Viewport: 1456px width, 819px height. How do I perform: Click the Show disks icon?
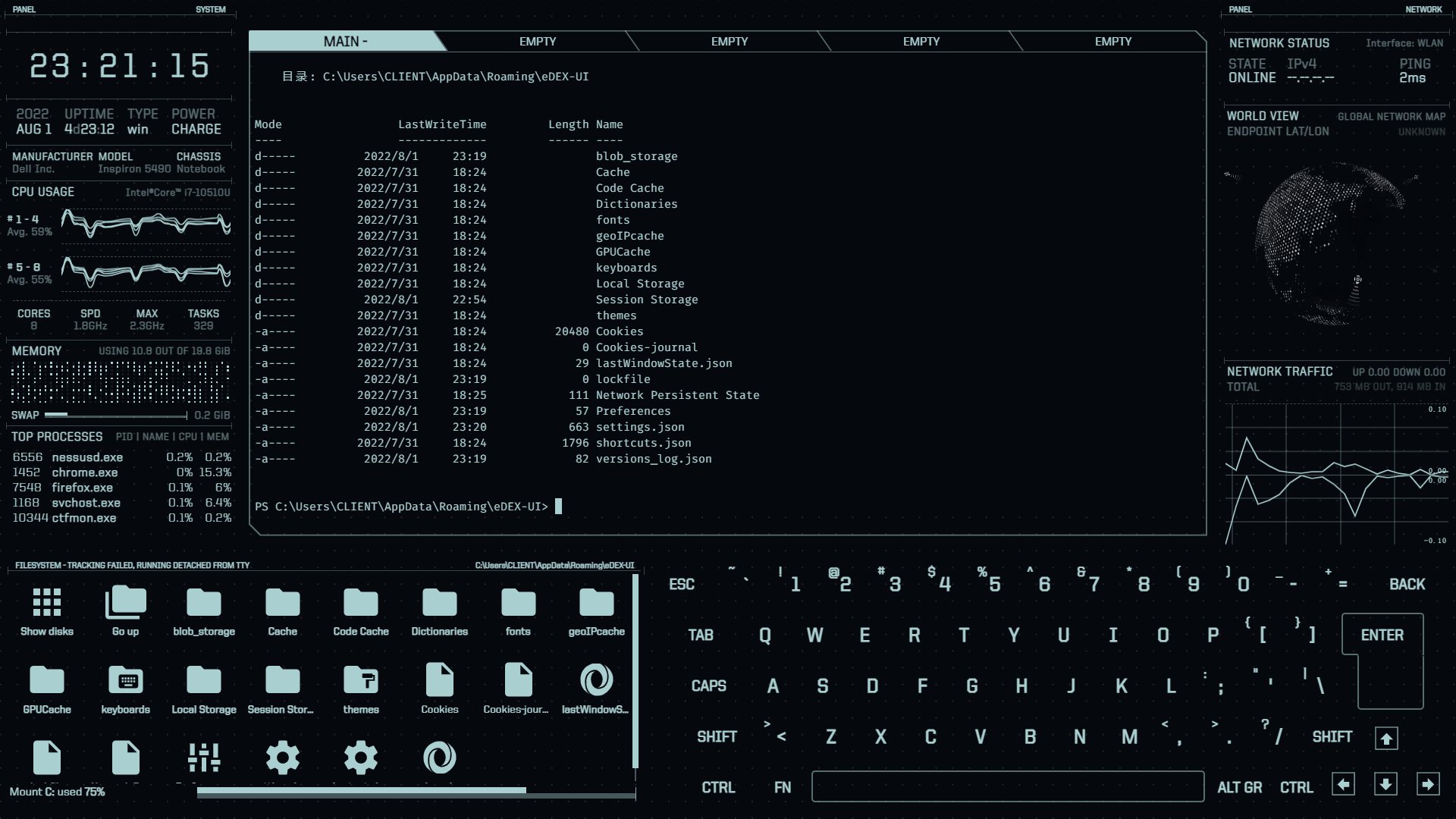[x=47, y=604]
